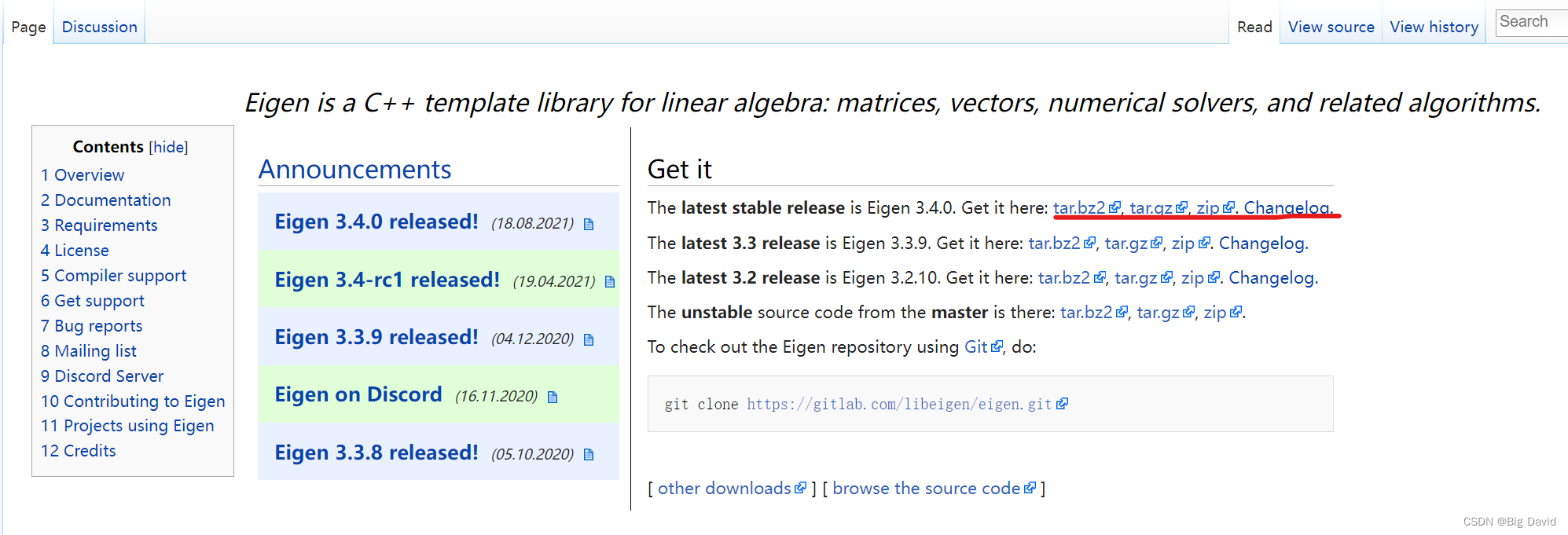Hide the Contents table via [hide]

[x=168, y=147]
